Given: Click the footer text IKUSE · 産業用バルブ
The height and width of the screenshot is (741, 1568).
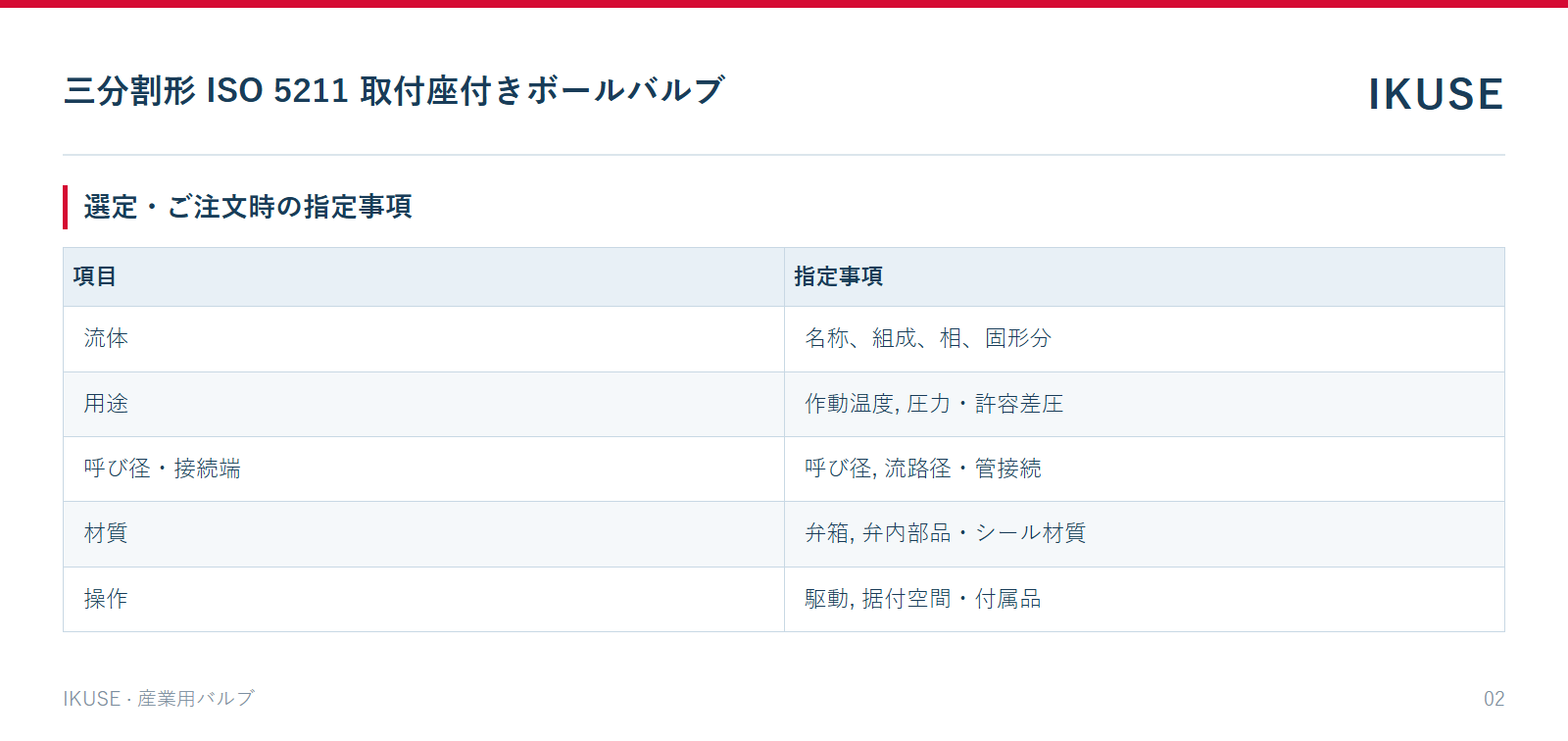Looking at the screenshot, I should click(159, 699).
